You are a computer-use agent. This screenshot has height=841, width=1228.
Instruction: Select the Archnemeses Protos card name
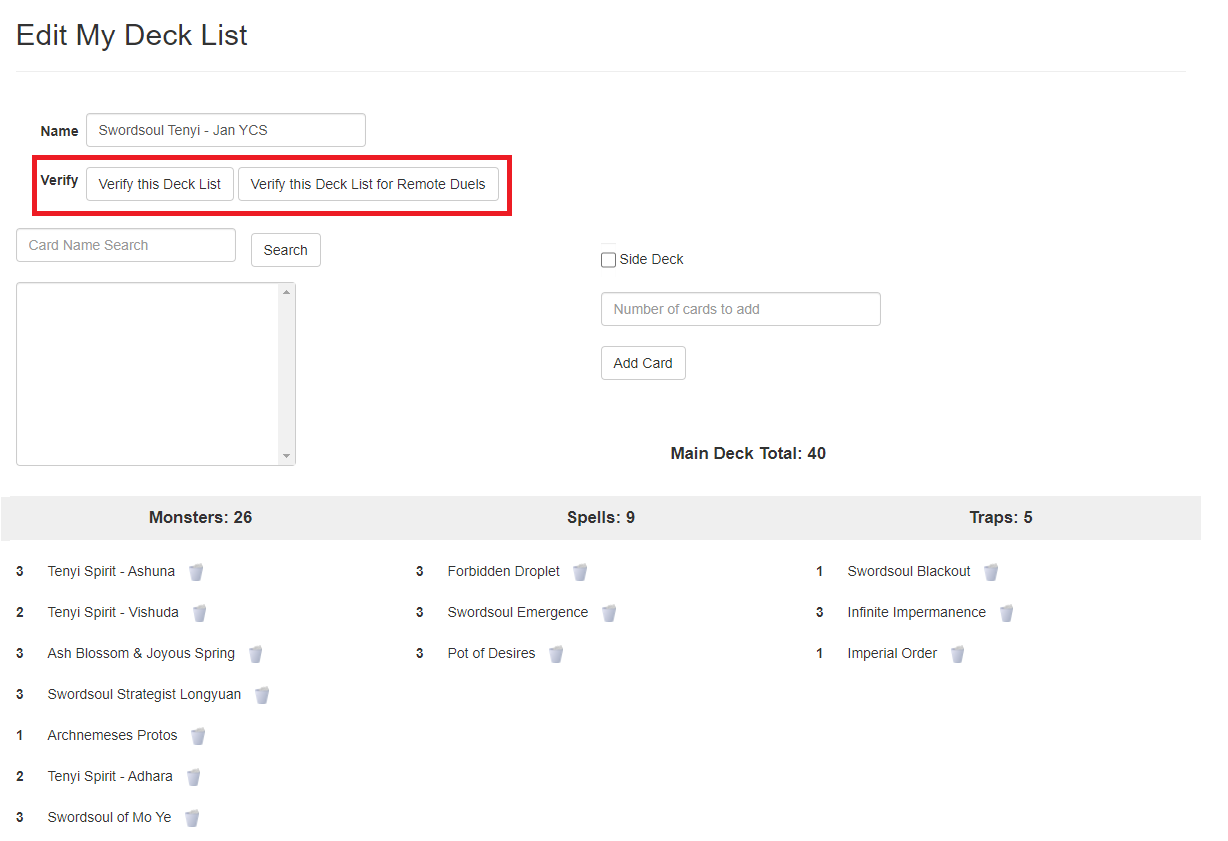112,736
